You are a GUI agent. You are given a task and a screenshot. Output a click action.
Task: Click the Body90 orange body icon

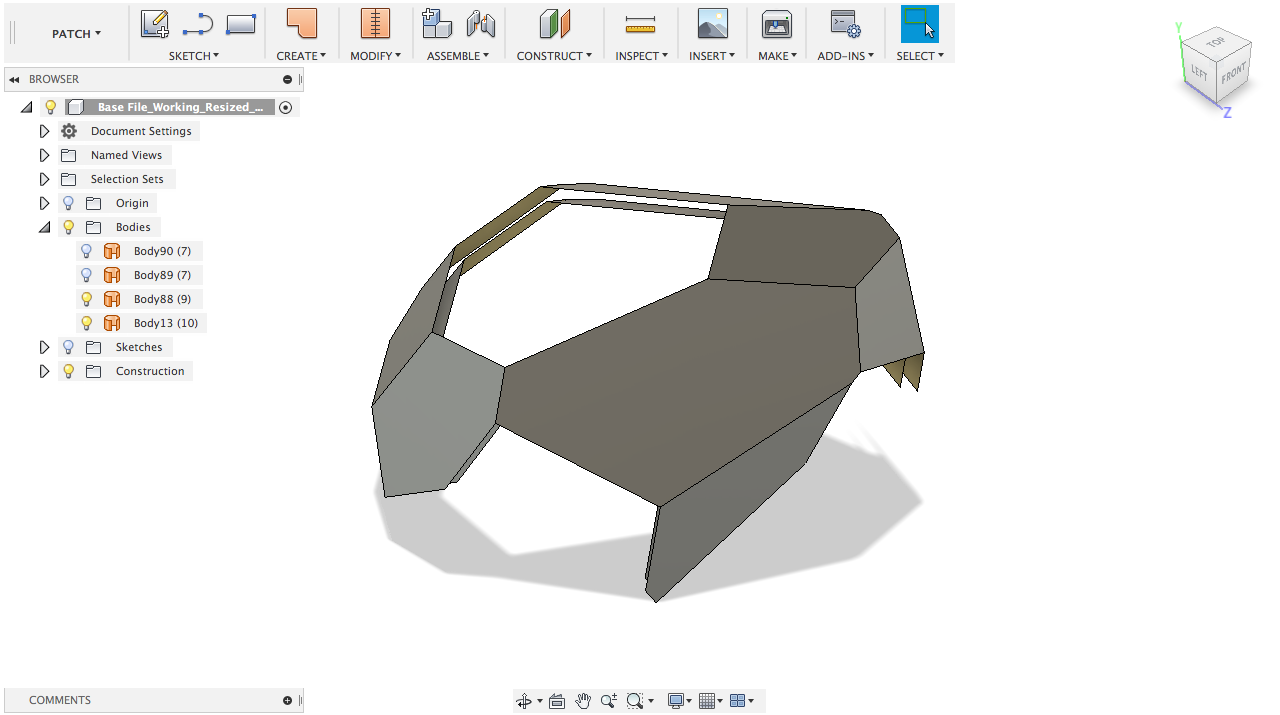pyautogui.click(x=112, y=251)
